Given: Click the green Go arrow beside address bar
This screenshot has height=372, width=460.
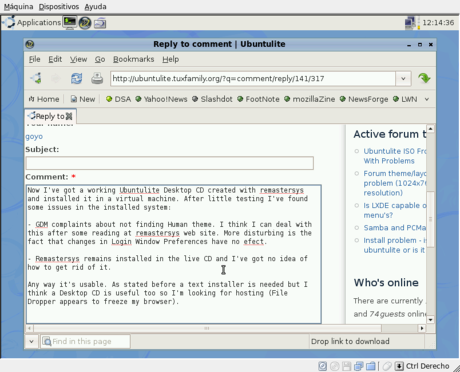Looking at the screenshot, I should [424, 78].
